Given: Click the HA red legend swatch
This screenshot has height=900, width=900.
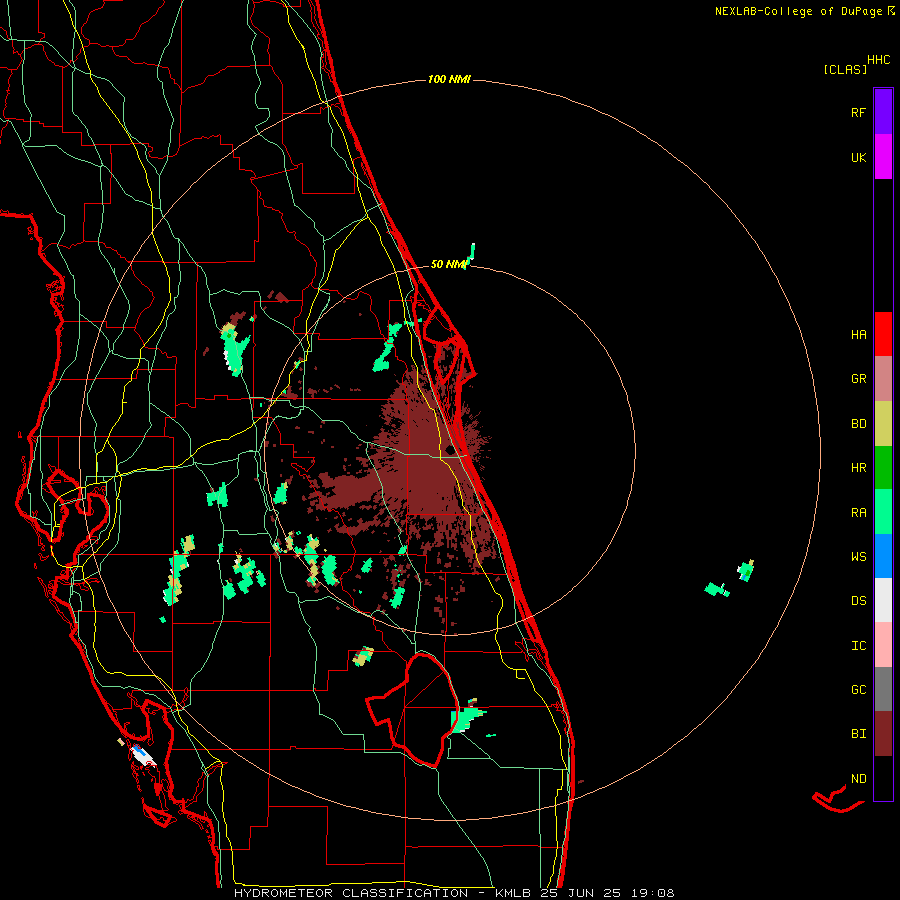Looking at the screenshot, I should 883,334.
